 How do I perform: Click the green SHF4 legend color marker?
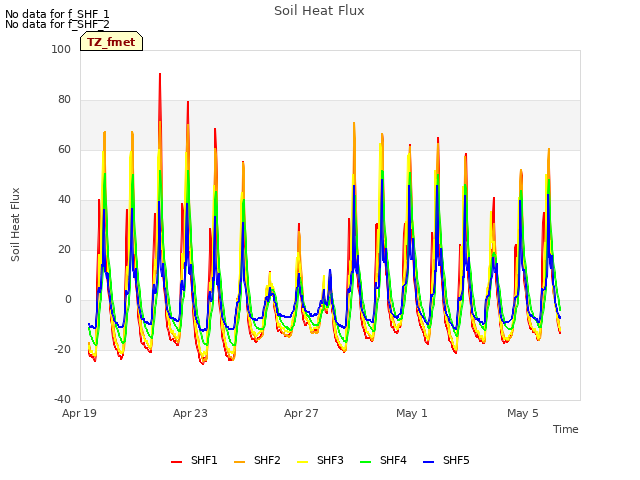366,462
